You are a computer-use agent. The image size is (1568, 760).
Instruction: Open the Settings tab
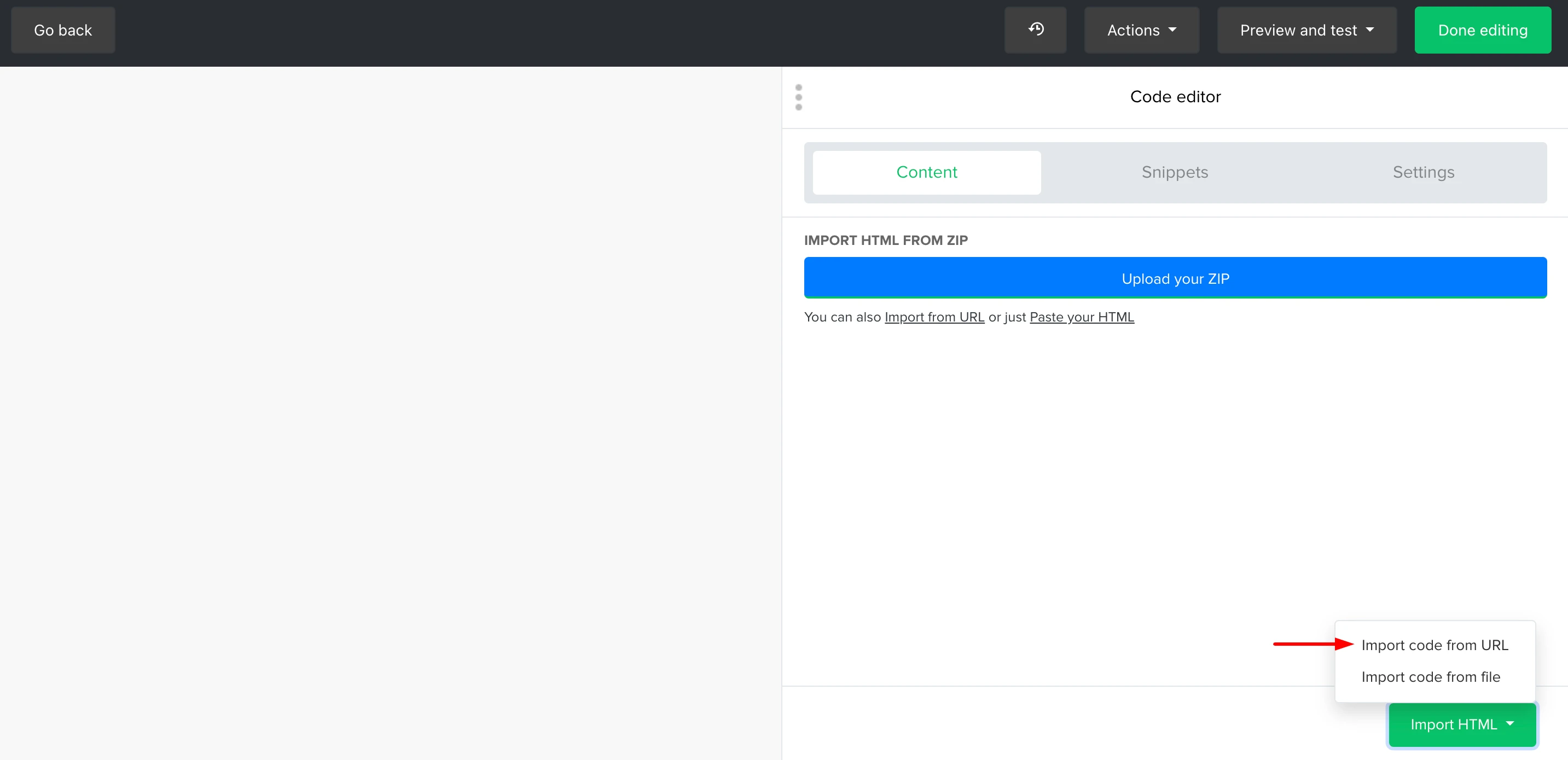1423,172
